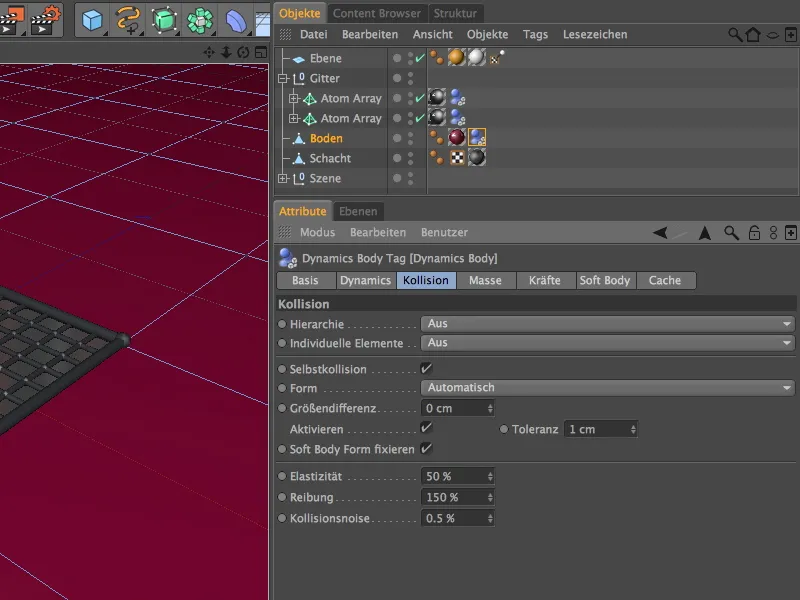Expand the second Atom Array
800x600 pixels.
(293, 118)
